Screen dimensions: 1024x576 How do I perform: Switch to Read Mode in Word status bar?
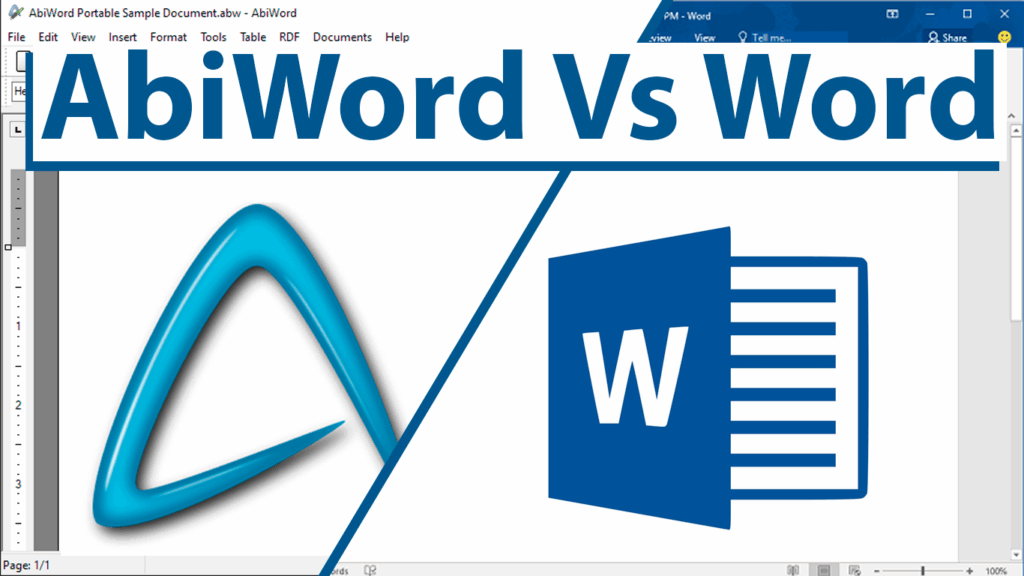tap(793, 570)
